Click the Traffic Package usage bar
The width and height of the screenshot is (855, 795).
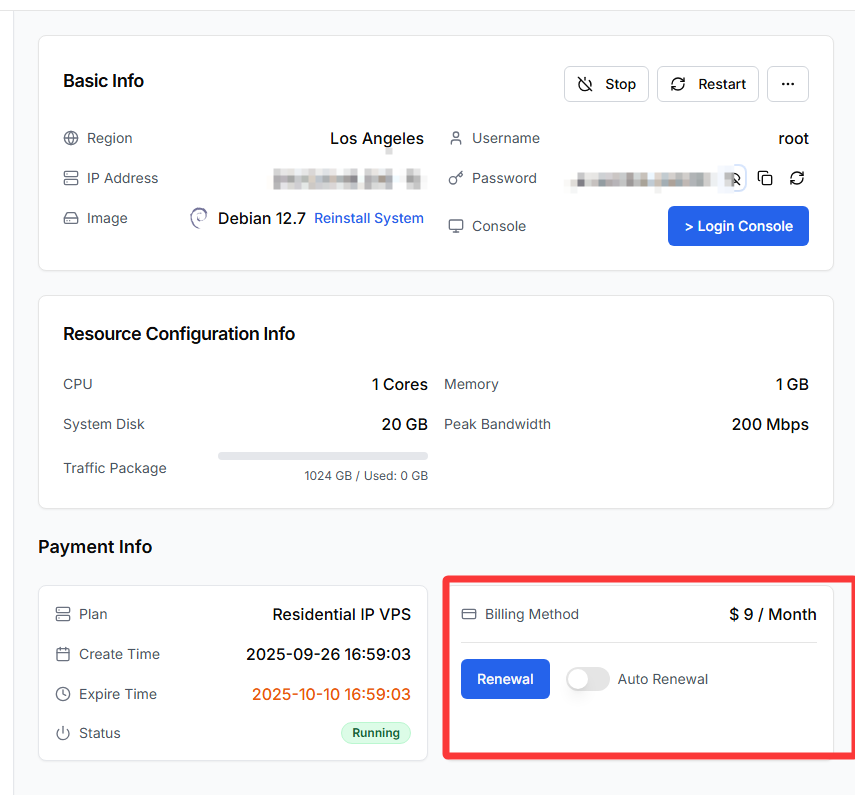(322, 456)
